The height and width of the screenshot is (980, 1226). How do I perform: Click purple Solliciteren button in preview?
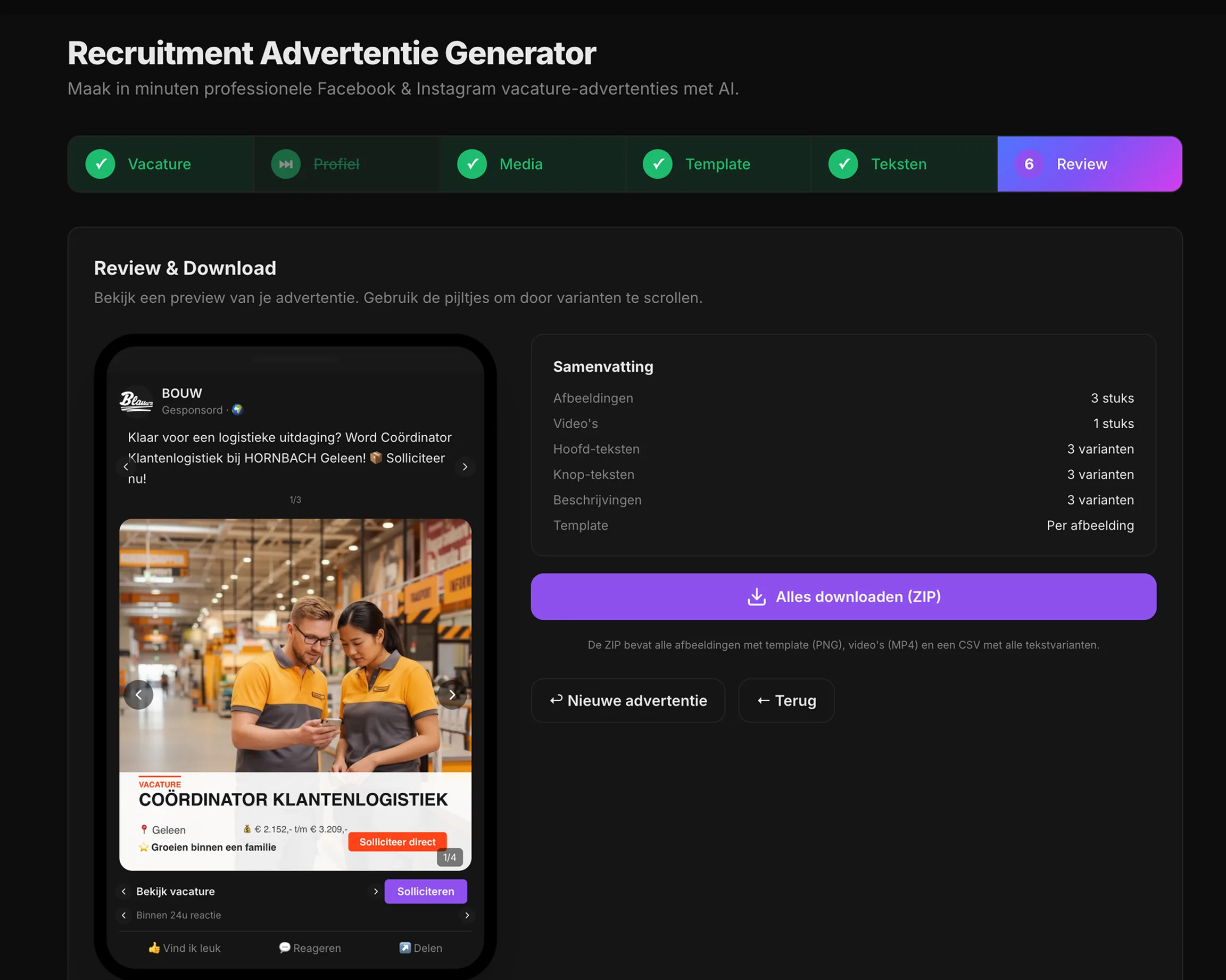pos(425,891)
